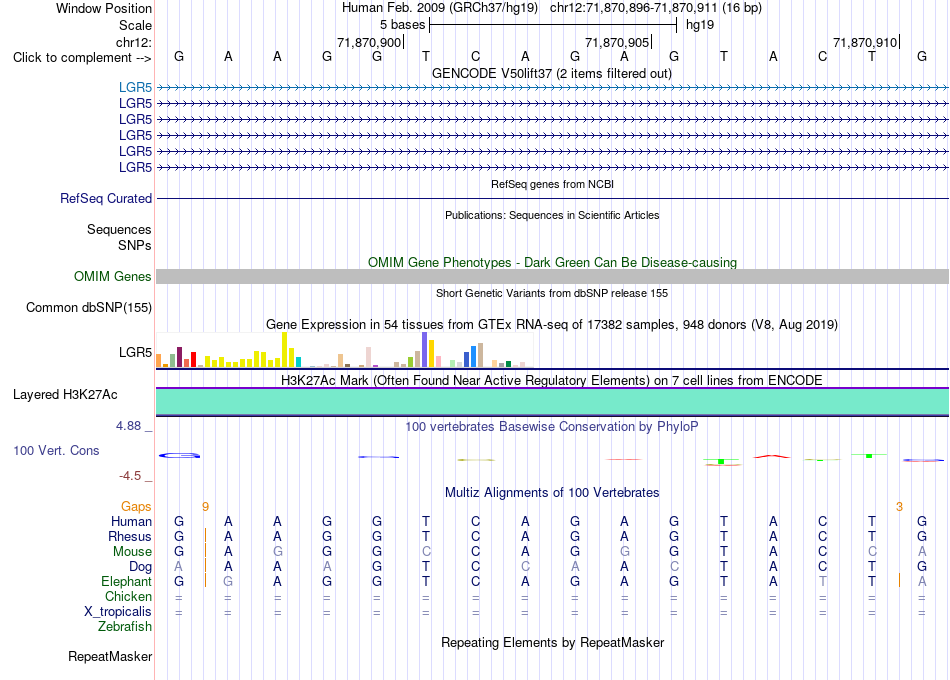Viewport: 950px width, 680px height.
Task: Click the chr12: base position label
Action: [x=133, y=42]
